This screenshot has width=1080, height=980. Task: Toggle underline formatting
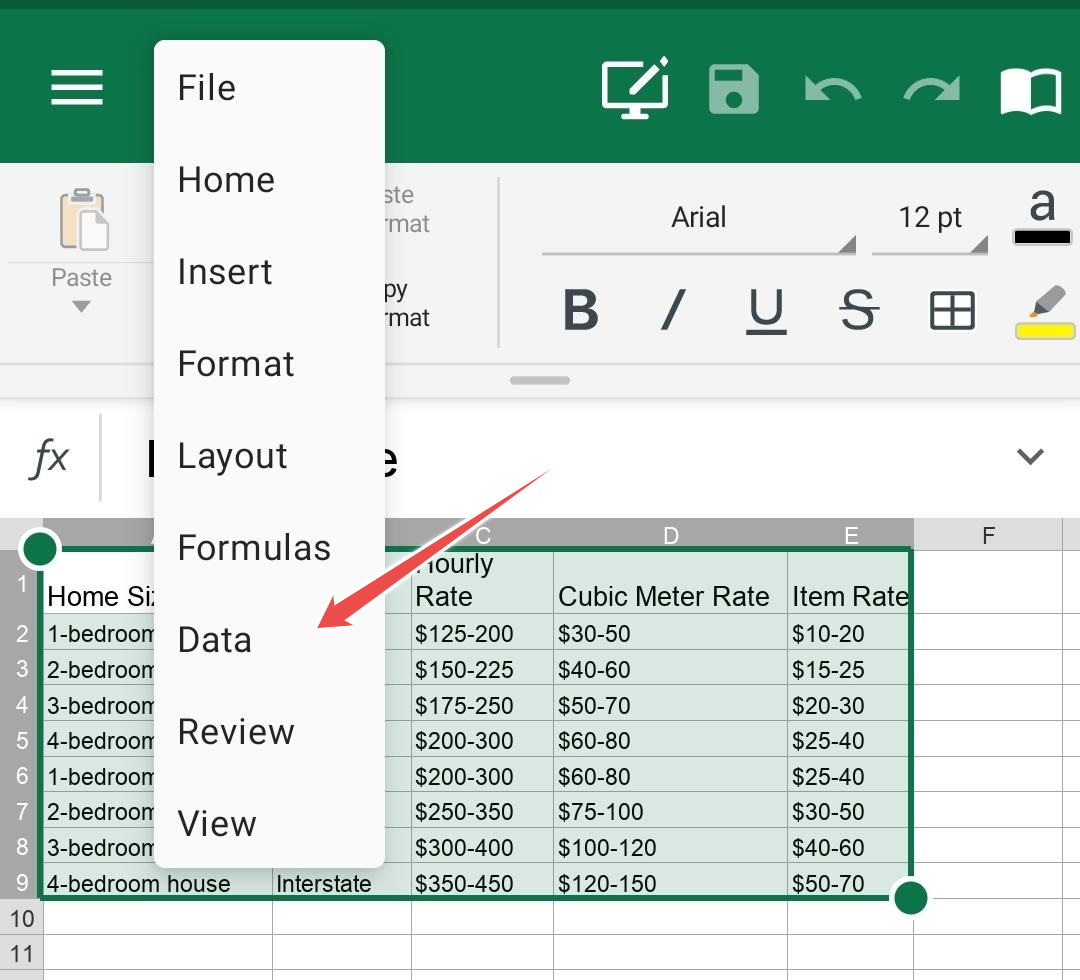pos(766,311)
